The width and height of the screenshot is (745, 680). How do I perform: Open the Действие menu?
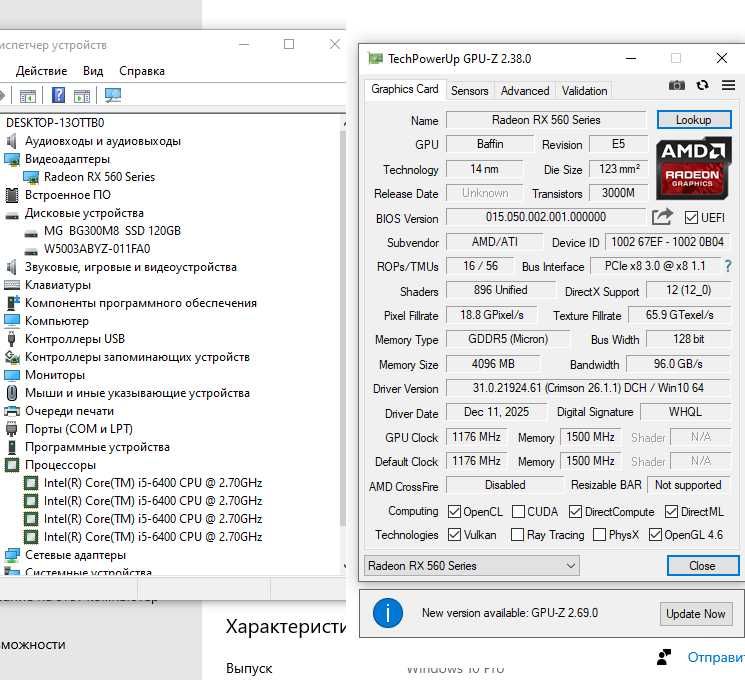coord(41,71)
